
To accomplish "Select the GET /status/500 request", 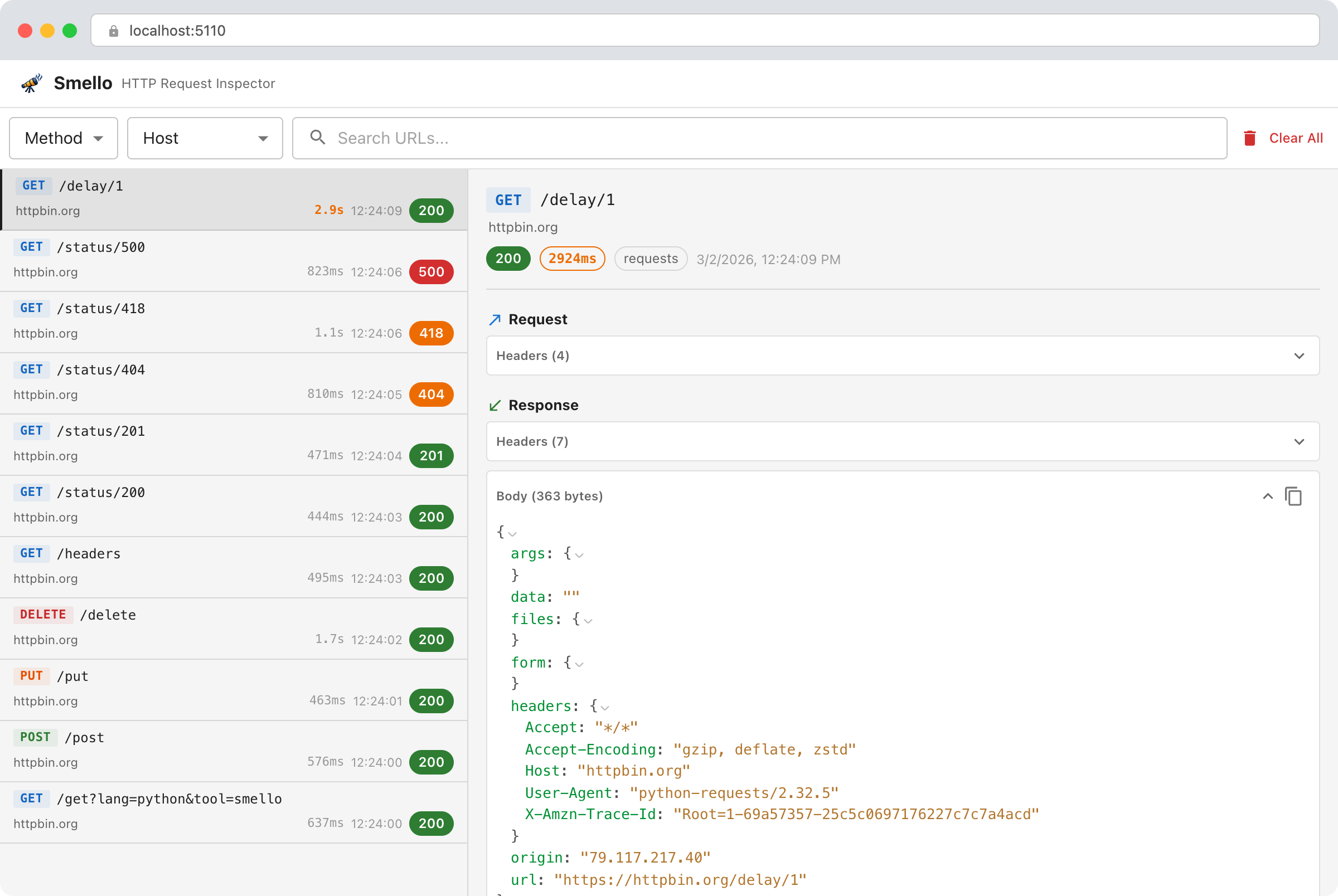I will coord(233,260).
